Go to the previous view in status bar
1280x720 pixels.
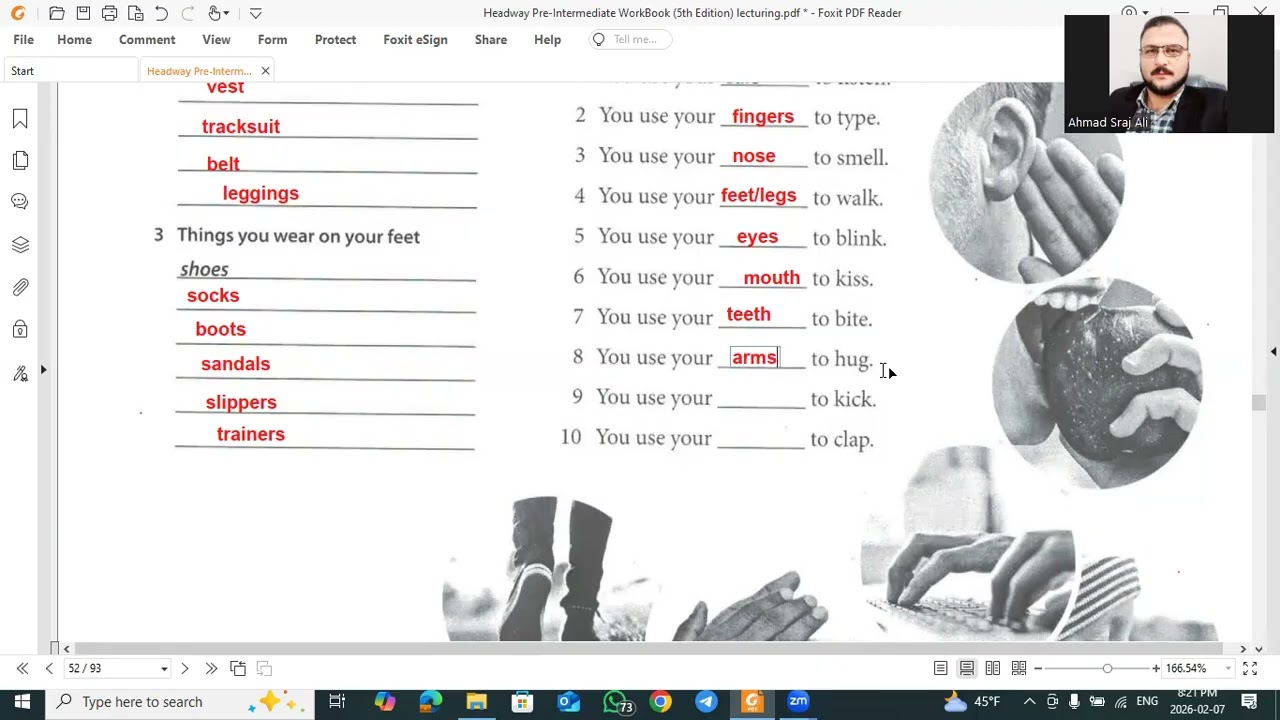238,668
